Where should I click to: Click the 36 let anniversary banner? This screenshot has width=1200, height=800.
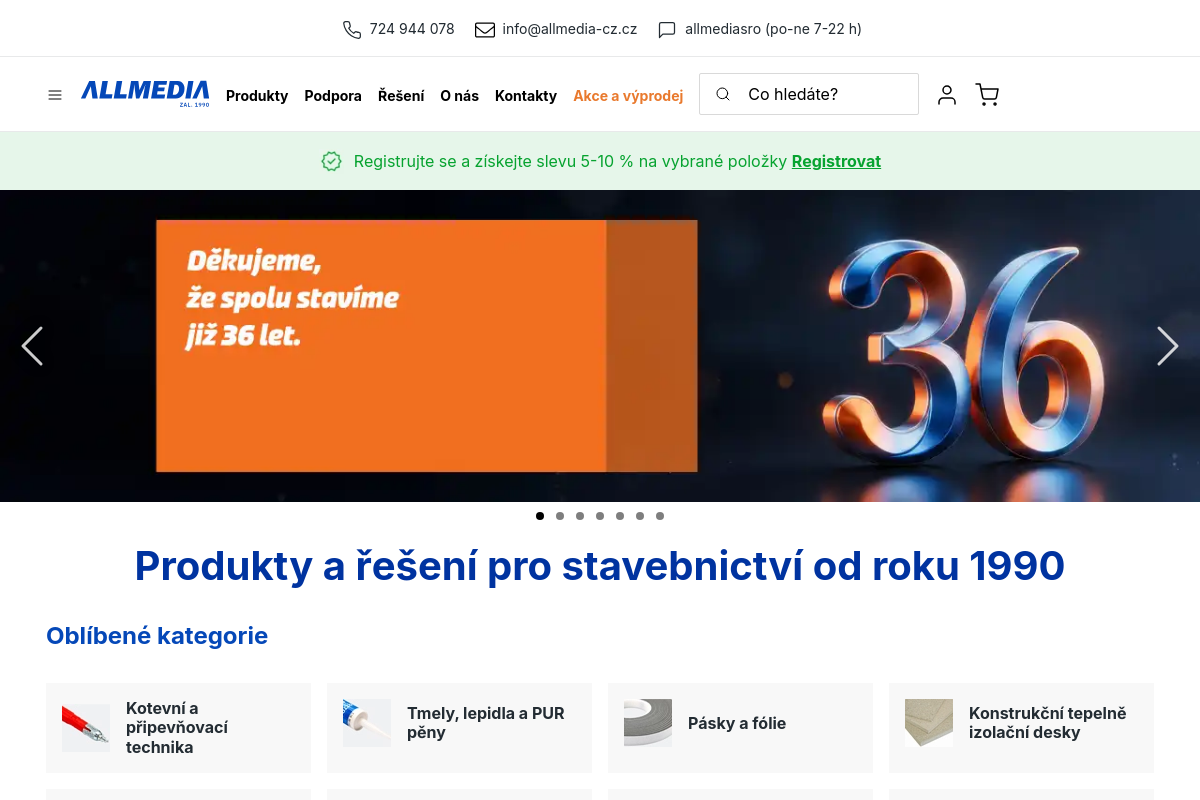(600, 346)
